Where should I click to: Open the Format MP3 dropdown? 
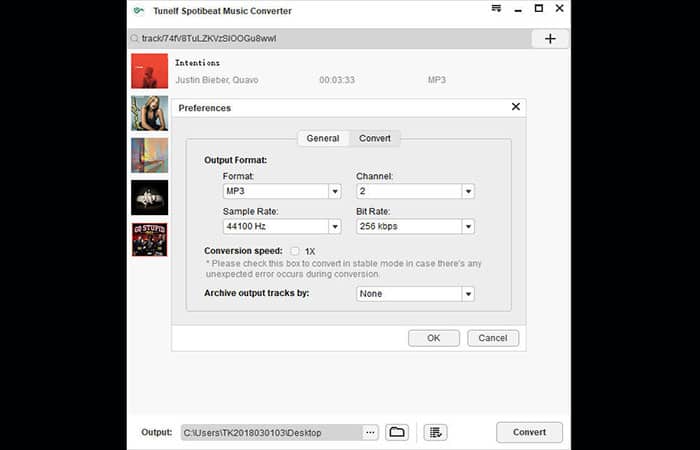coord(282,191)
